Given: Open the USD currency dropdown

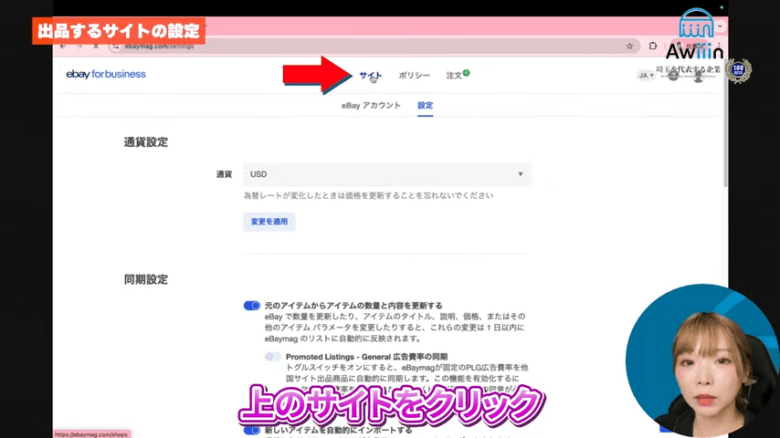Looking at the screenshot, I should point(387,174).
